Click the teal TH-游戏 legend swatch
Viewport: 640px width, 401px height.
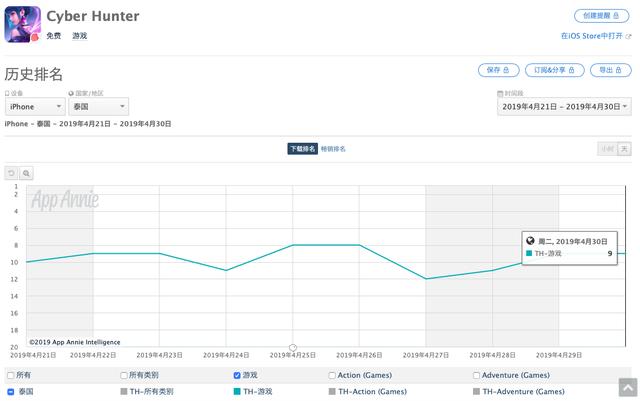(x=236, y=392)
